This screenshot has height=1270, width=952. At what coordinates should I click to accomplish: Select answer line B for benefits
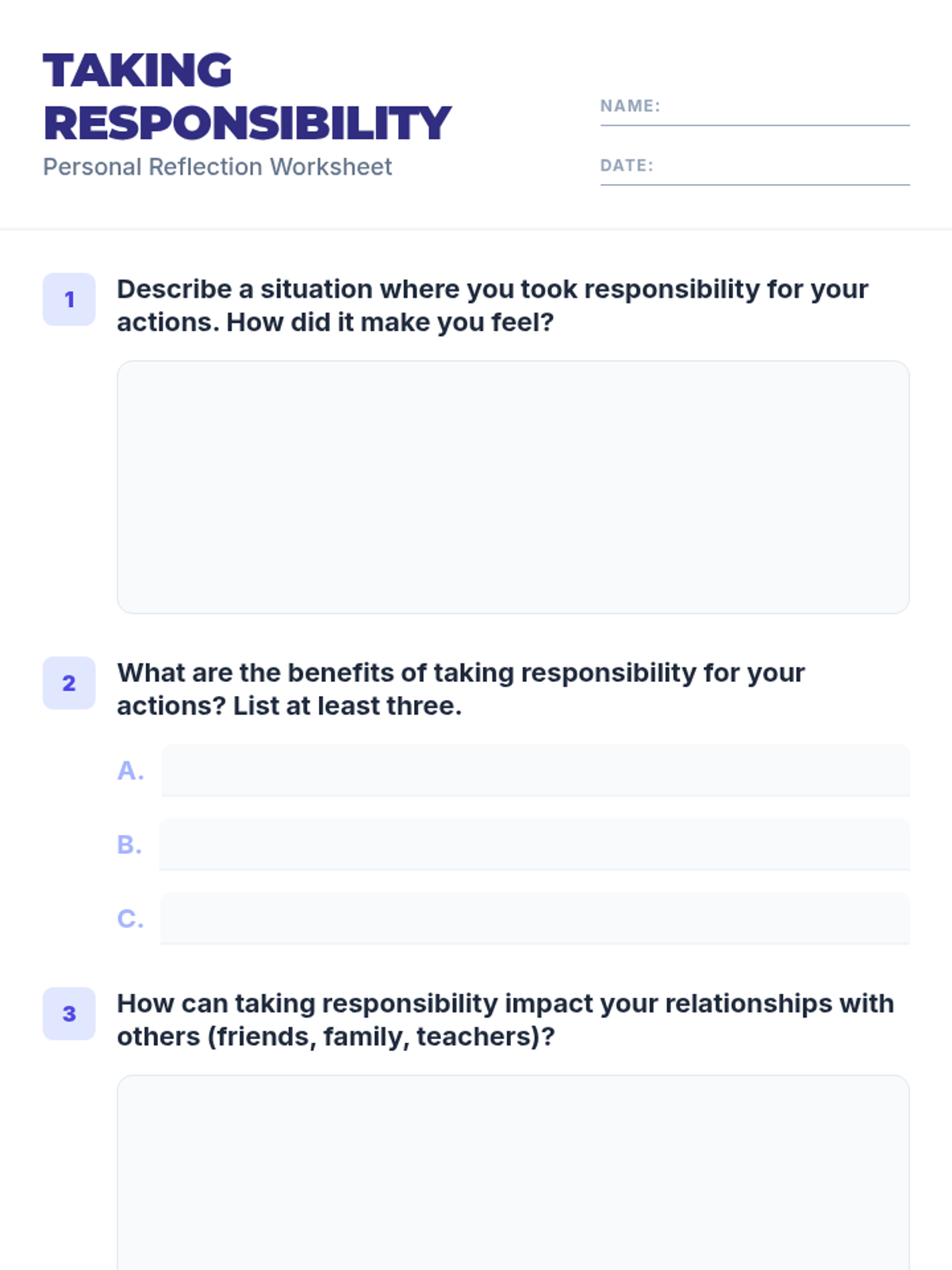pos(534,844)
